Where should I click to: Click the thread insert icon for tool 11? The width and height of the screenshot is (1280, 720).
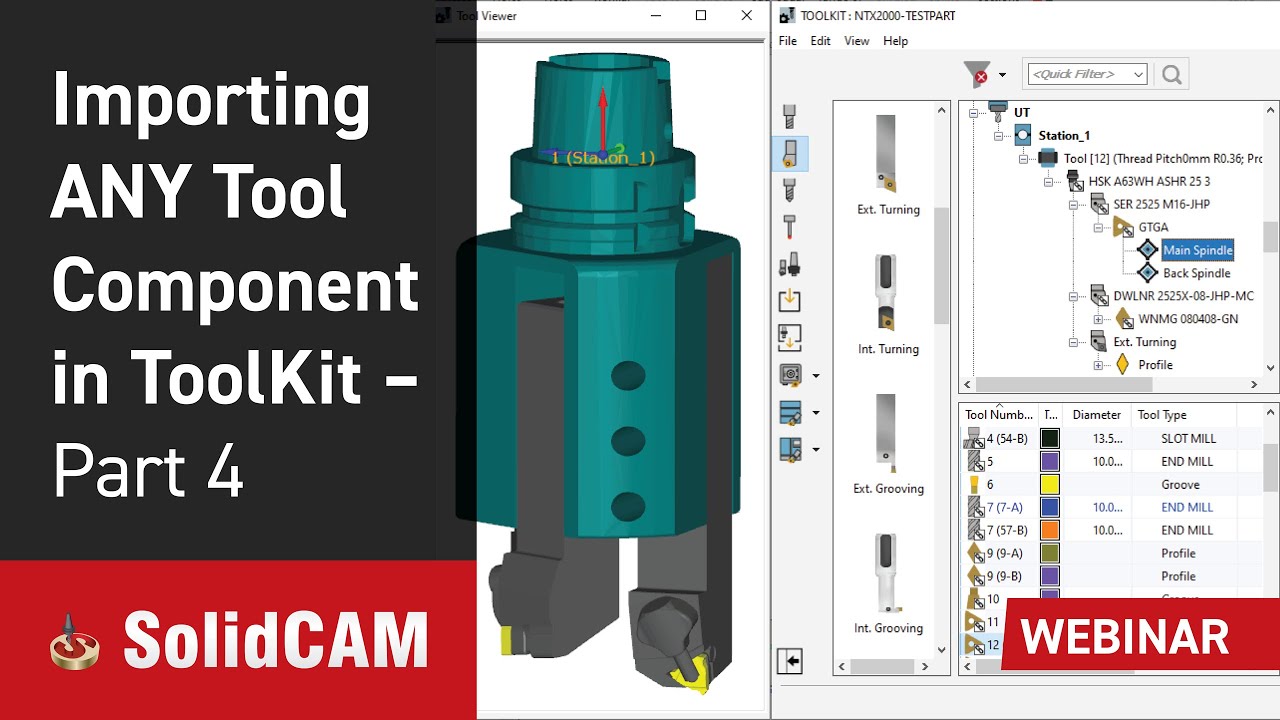click(974, 622)
